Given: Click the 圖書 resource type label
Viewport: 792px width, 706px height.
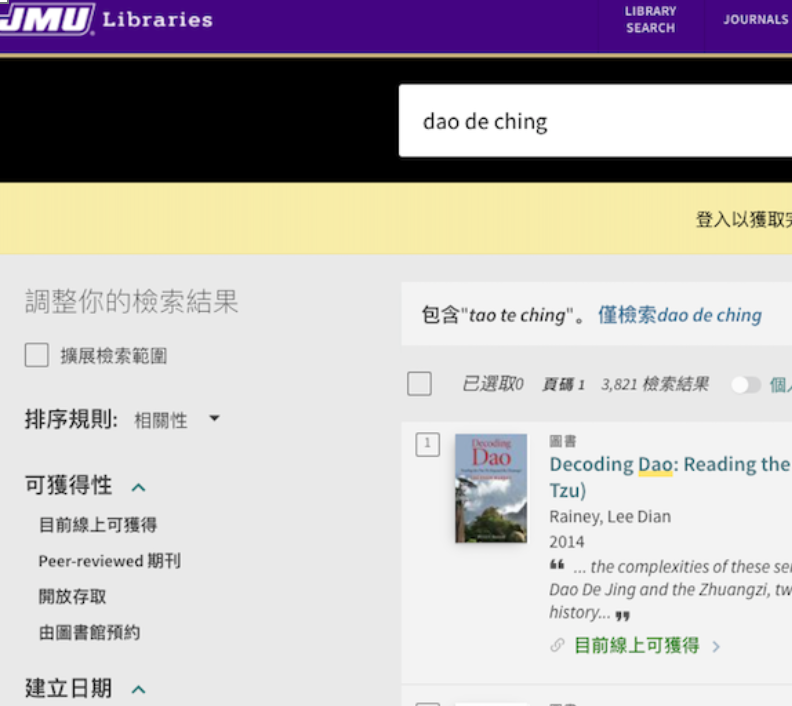Looking at the screenshot, I should click(x=563, y=441).
